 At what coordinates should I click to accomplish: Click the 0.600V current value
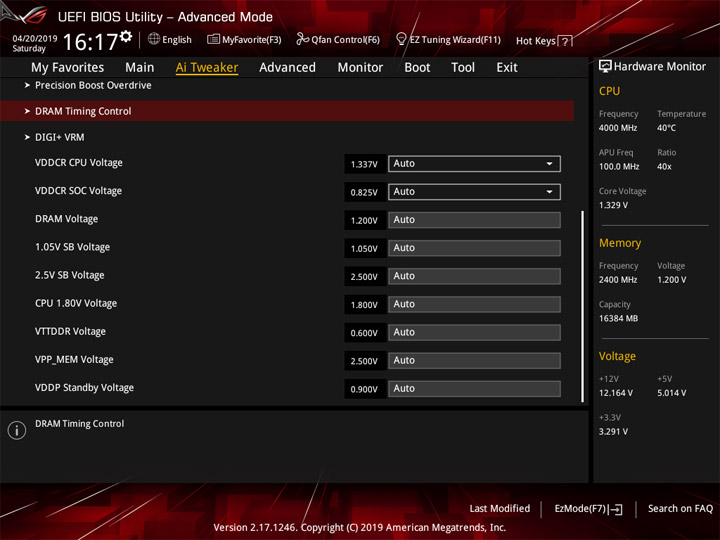coord(364,333)
